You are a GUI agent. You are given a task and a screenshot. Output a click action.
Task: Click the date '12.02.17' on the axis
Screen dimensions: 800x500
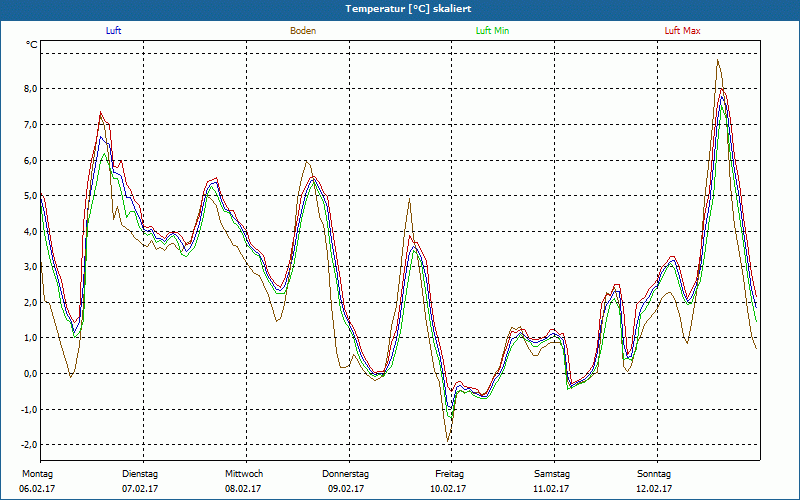coord(654,489)
